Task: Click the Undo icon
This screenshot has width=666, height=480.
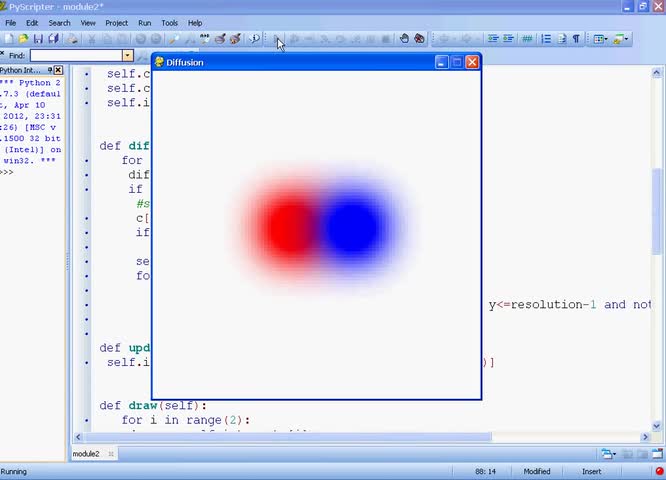Action: [x=141, y=39]
